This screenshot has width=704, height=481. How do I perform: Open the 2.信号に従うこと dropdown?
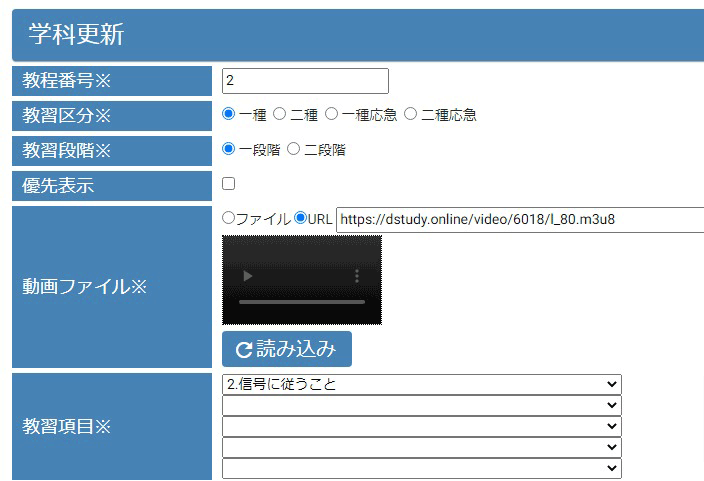pyautogui.click(x=421, y=384)
